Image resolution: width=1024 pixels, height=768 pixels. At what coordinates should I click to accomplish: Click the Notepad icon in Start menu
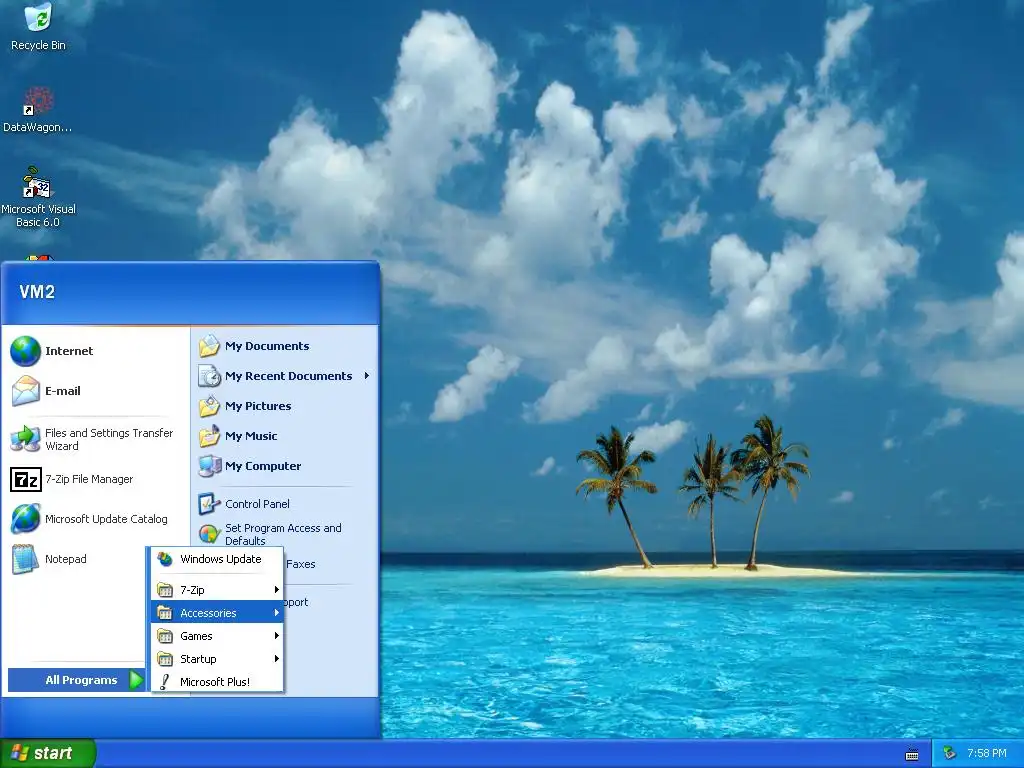tap(25, 559)
